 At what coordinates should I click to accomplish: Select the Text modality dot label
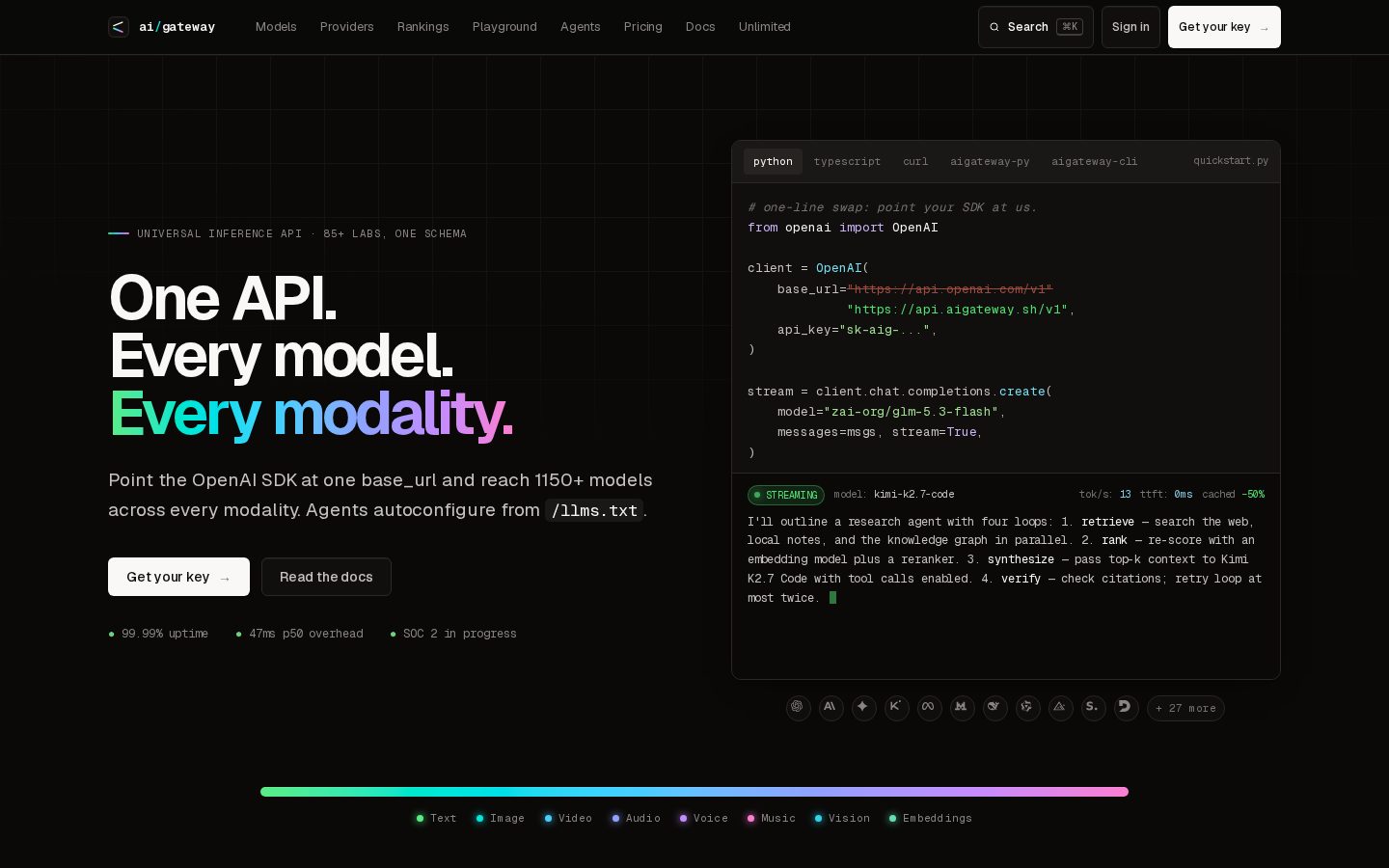436,818
